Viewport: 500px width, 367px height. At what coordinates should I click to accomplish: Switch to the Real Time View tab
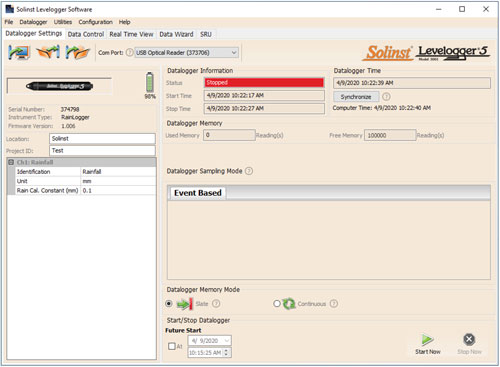point(131,34)
